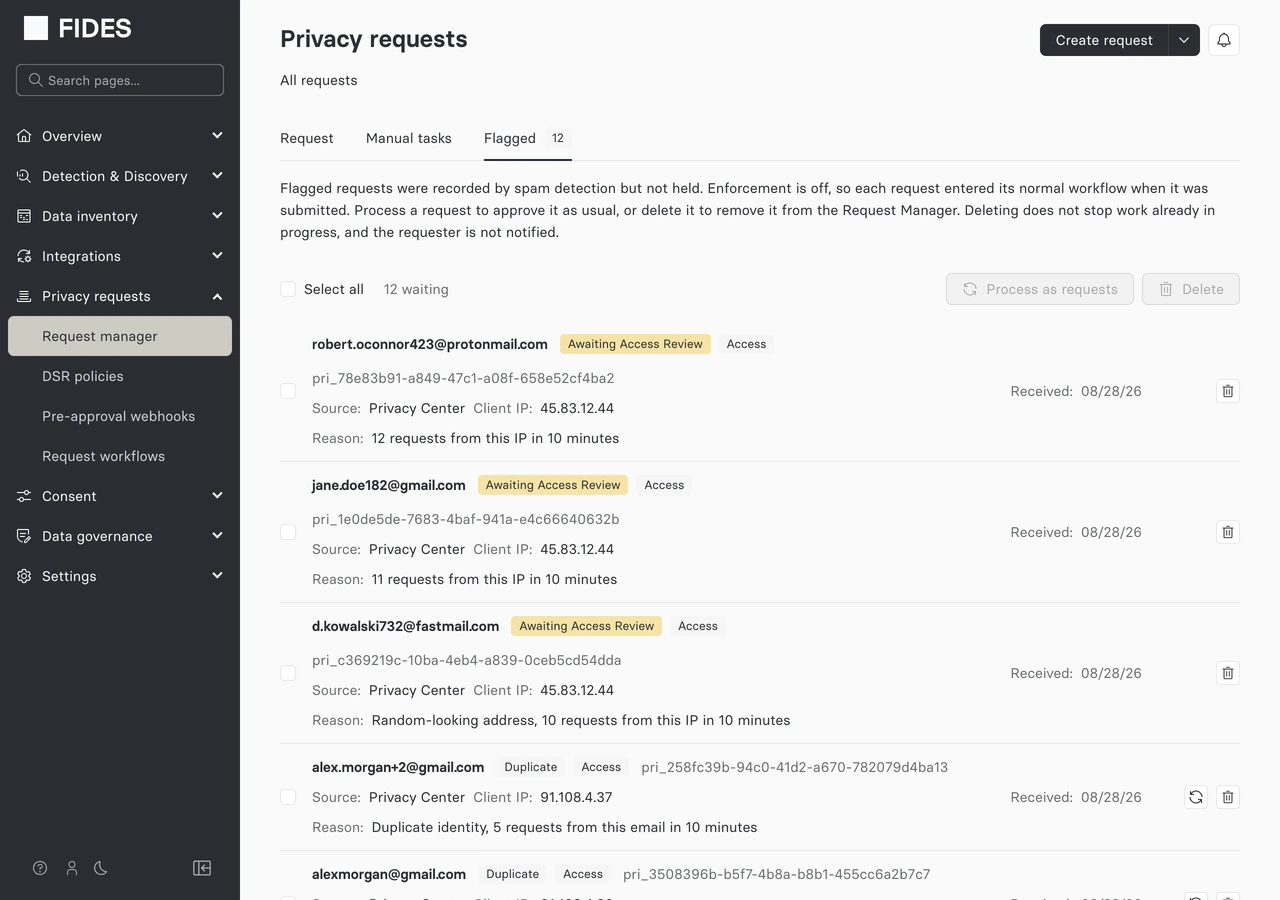Click ID pri_1e0de5de-7683-4baf-941a-e4c66640632b
The image size is (1280, 900).
click(x=466, y=519)
